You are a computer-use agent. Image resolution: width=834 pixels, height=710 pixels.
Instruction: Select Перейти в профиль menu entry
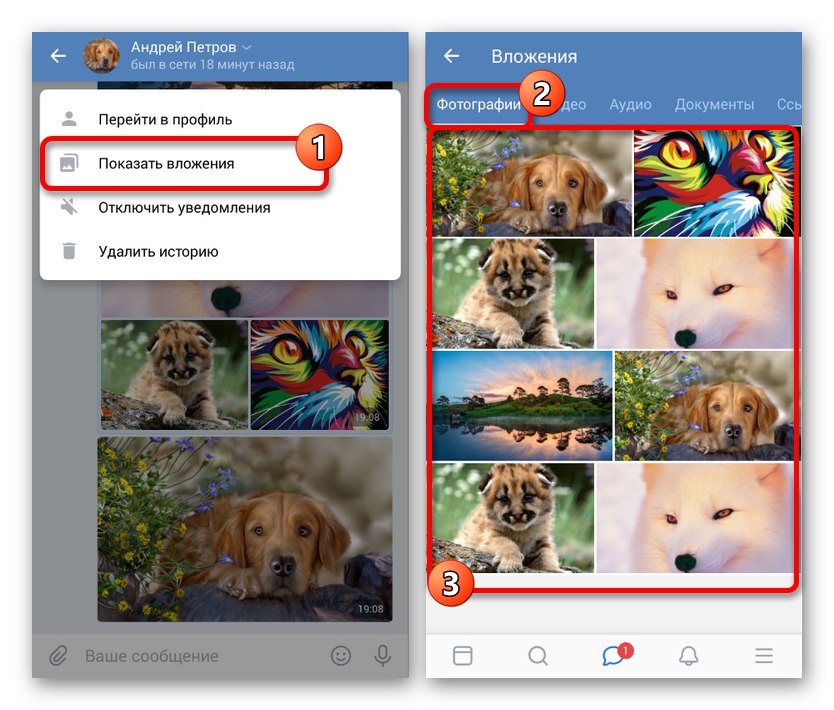(220, 119)
